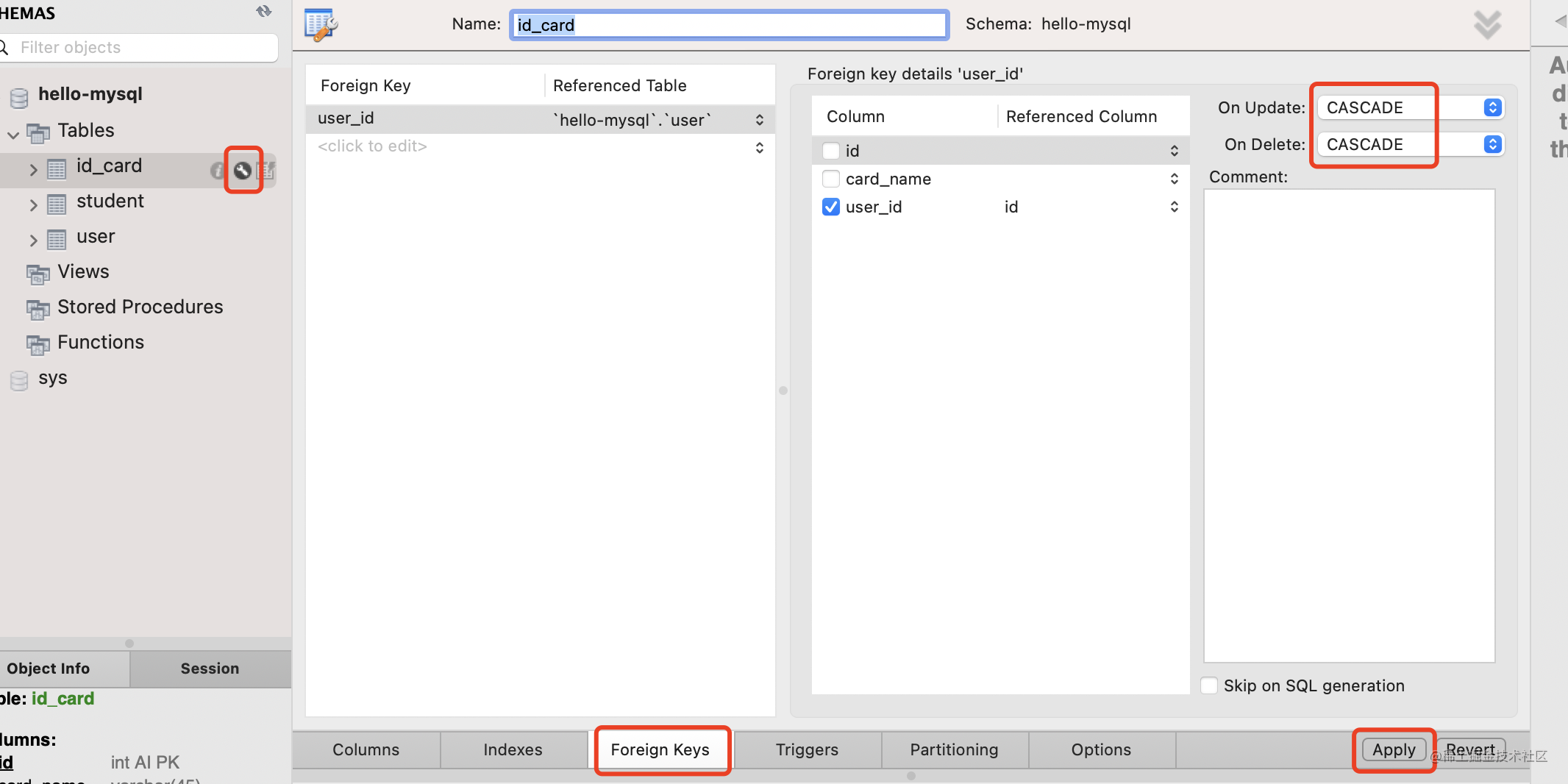Open the Triggers tab
Viewport: 1568px width, 784px height.
click(808, 749)
